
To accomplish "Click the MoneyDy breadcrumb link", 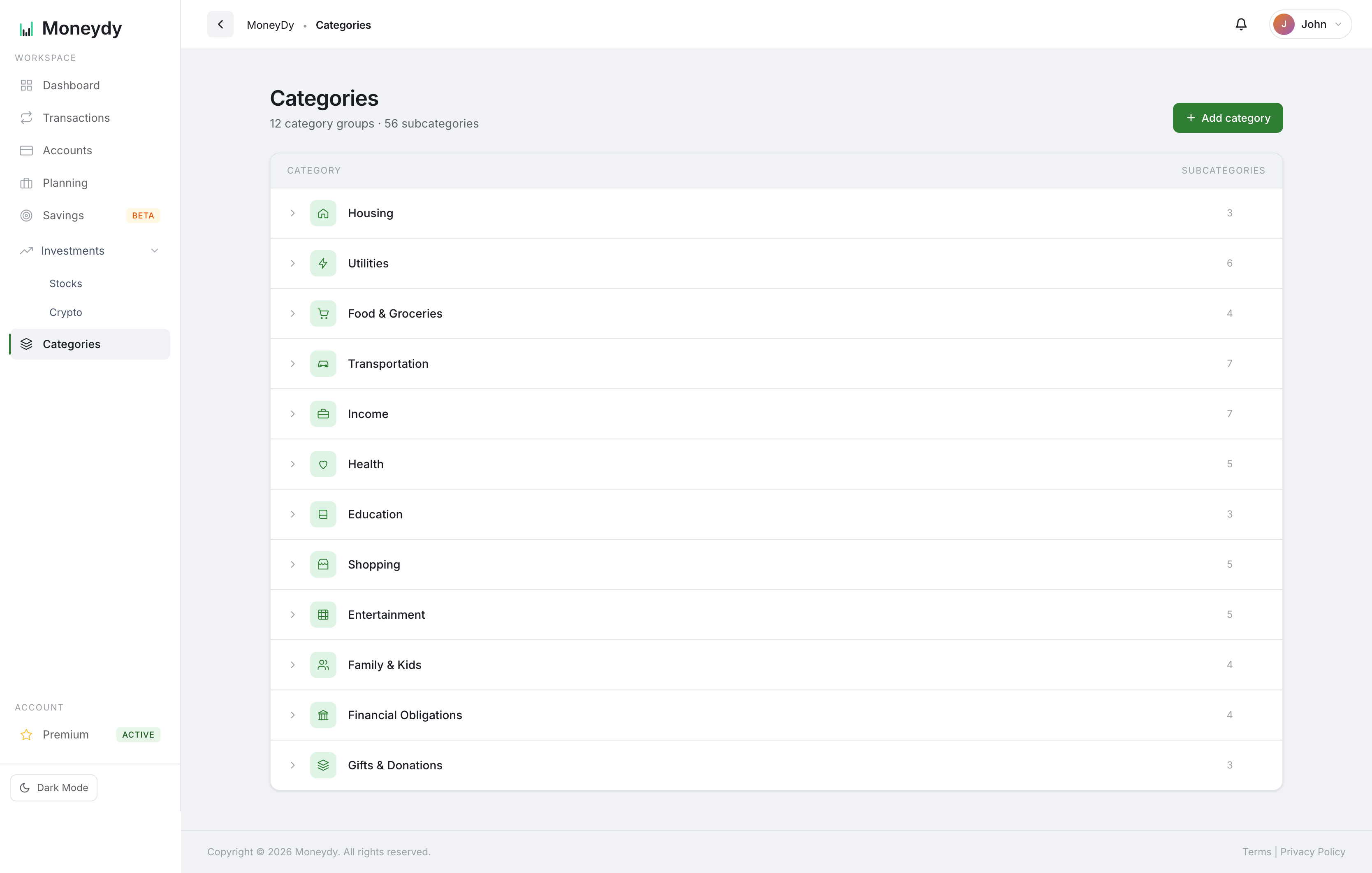I will [x=270, y=25].
